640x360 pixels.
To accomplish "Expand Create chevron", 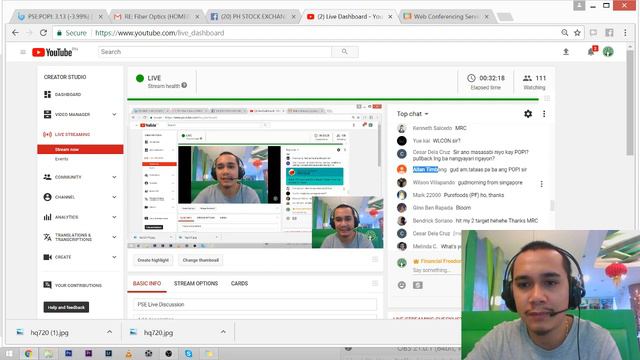I will pyautogui.click(x=114, y=257).
